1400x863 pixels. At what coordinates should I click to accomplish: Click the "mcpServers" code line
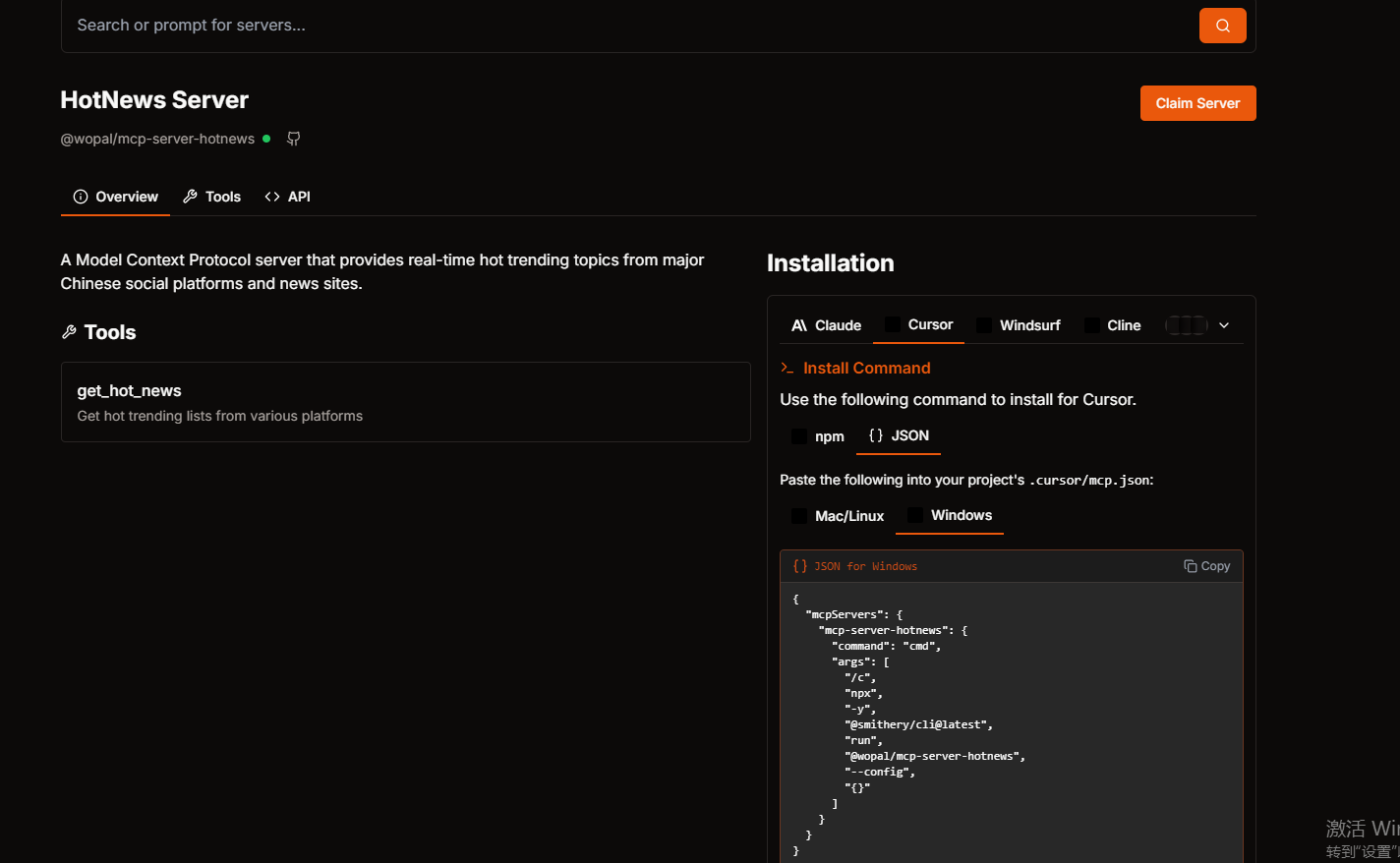[x=853, y=614]
